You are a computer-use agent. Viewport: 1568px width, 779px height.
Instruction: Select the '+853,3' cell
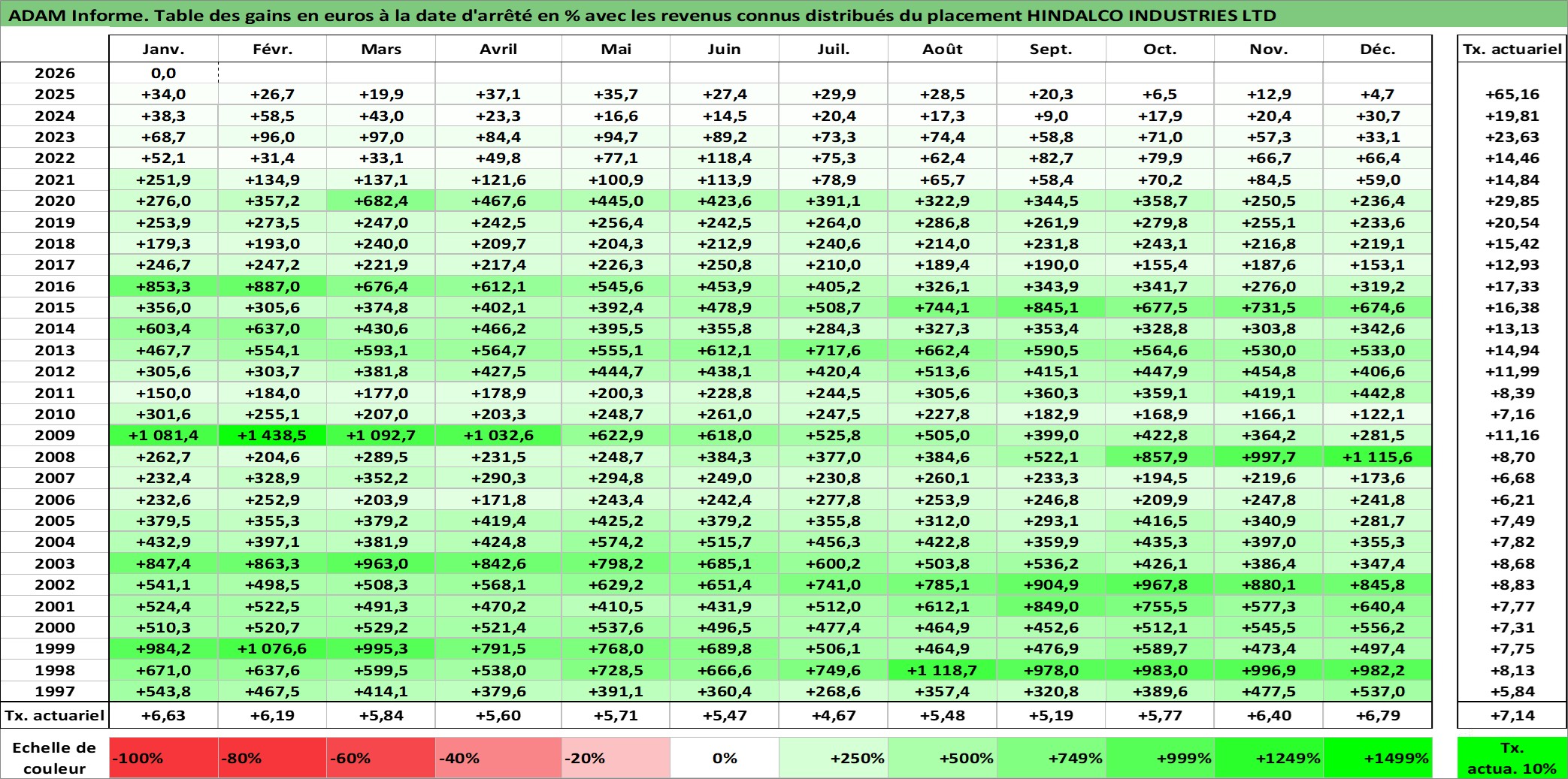pyautogui.click(x=164, y=286)
